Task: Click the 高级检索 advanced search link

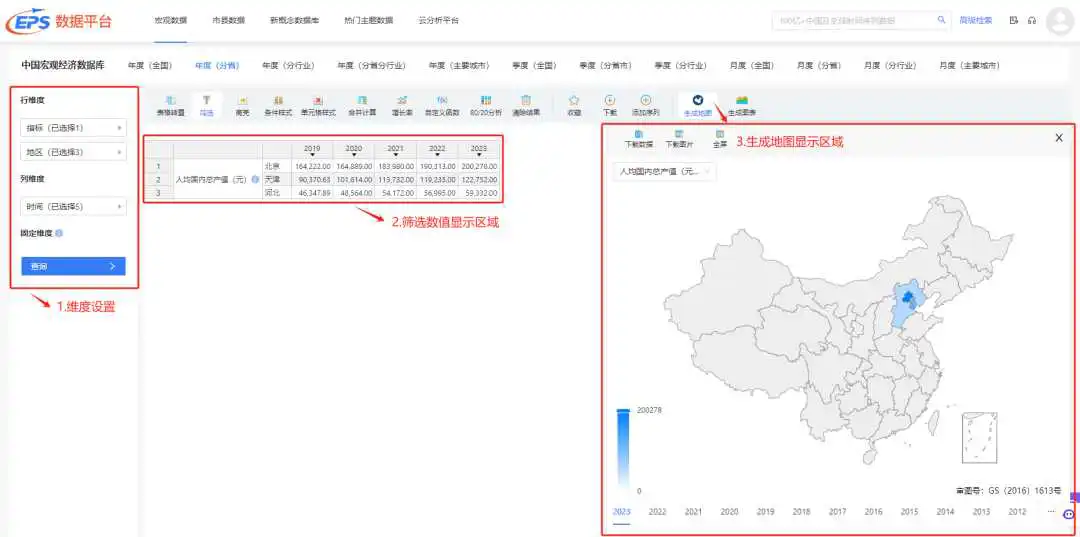Action: pyautogui.click(x=975, y=21)
